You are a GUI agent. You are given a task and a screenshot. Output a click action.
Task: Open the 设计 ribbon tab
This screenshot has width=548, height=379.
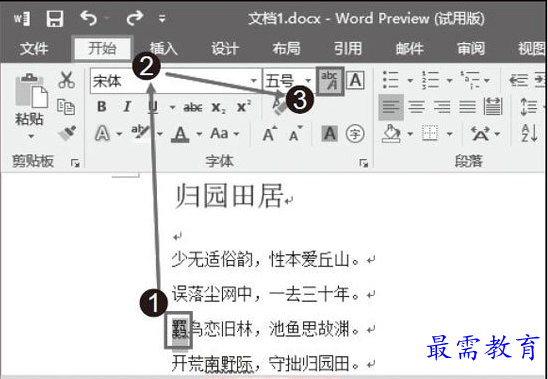pos(225,49)
